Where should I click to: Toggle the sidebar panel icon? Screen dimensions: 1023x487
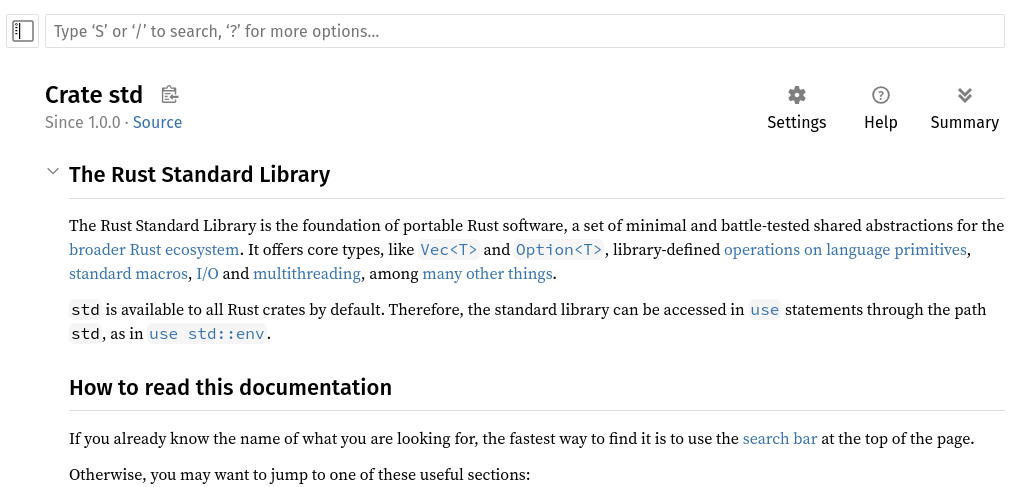pos(23,31)
